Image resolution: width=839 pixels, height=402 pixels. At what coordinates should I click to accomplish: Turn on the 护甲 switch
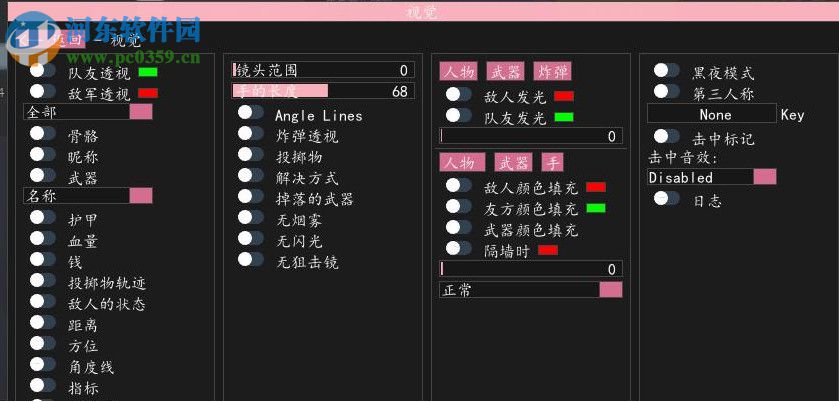click(43, 217)
